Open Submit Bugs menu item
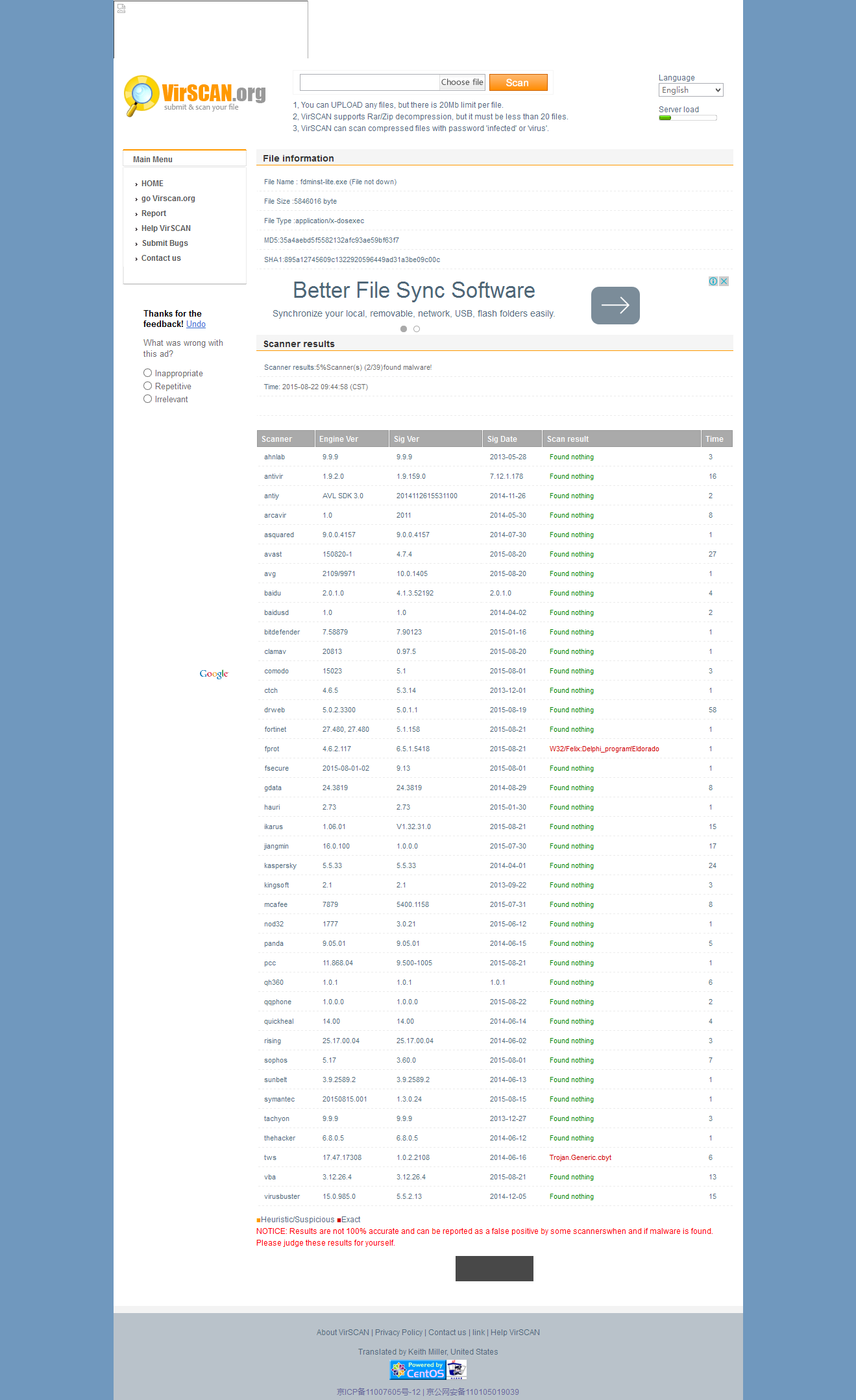 (165, 243)
